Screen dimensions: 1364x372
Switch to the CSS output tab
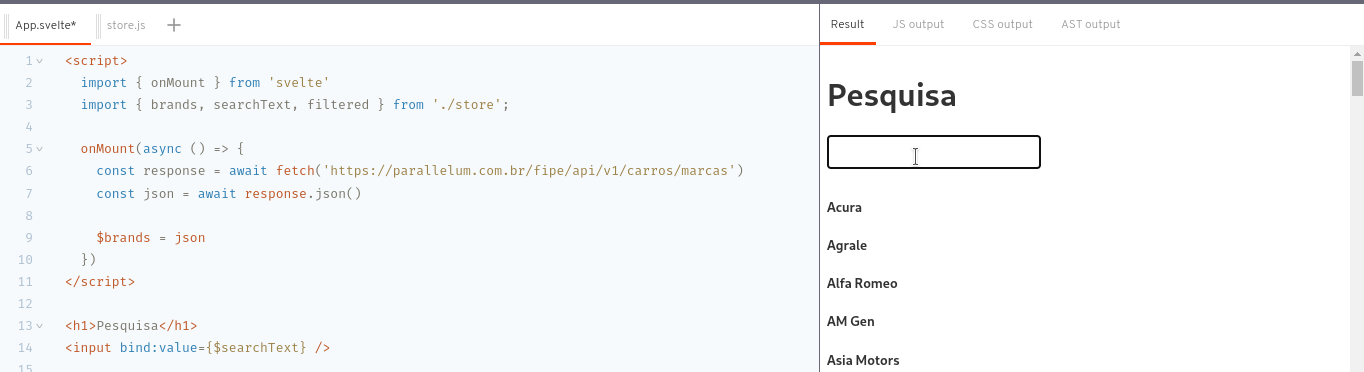tap(1002, 24)
